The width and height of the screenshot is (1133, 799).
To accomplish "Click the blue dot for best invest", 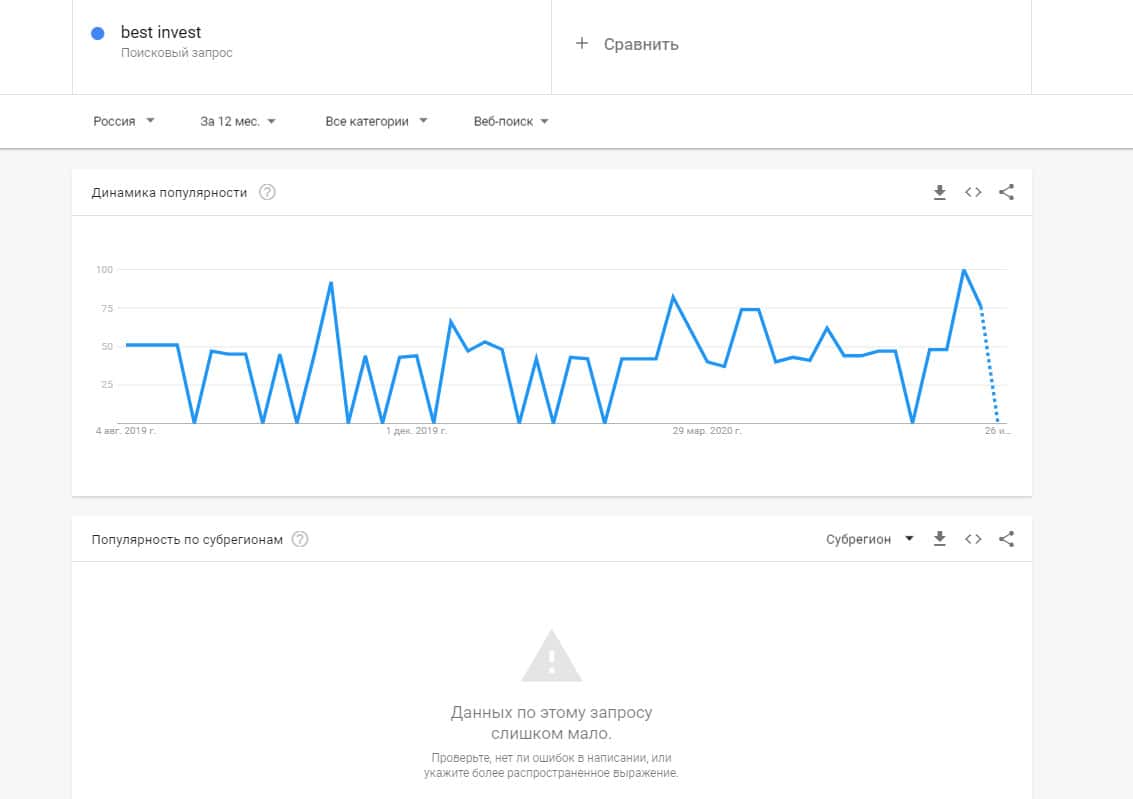I will pyautogui.click(x=98, y=33).
